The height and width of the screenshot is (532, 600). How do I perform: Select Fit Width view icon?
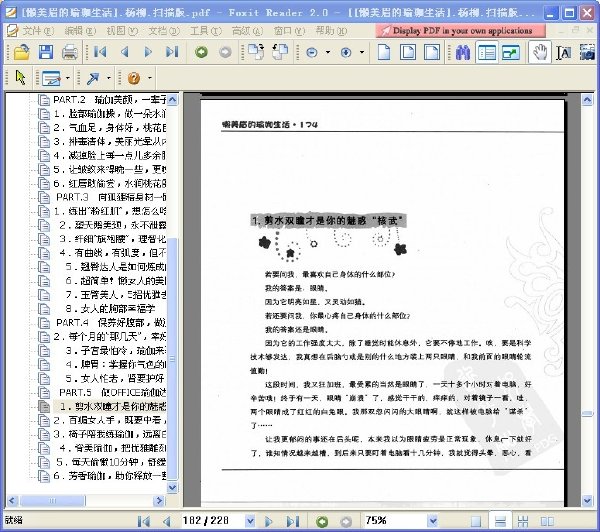click(x=432, y=52)
